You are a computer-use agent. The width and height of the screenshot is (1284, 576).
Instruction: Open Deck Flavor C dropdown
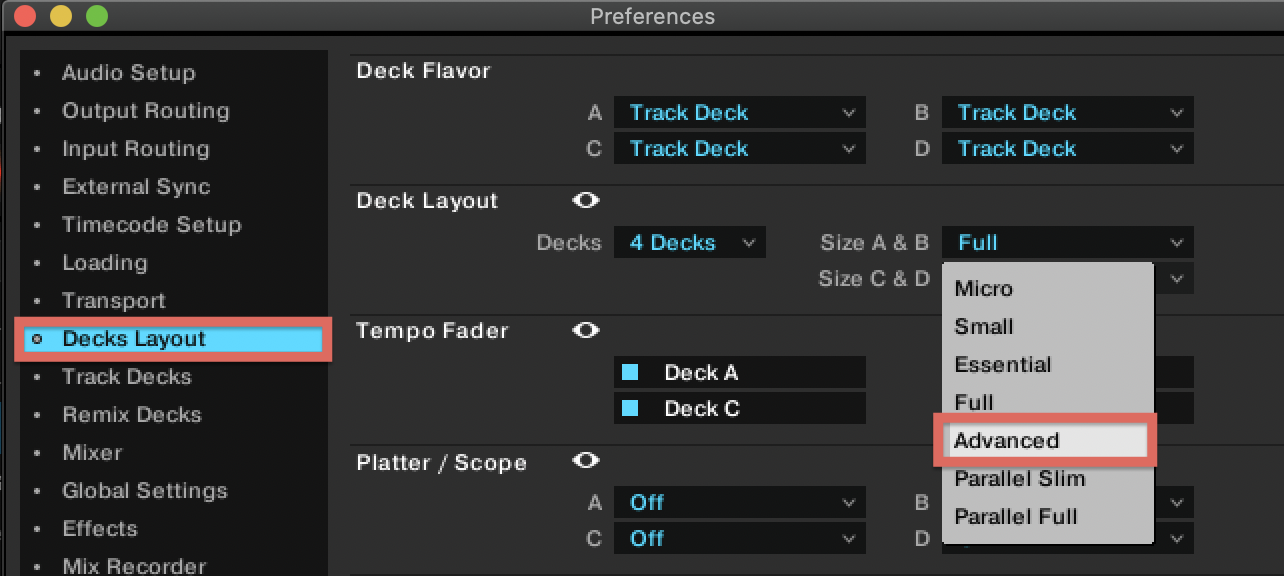(x=740, y=149)
